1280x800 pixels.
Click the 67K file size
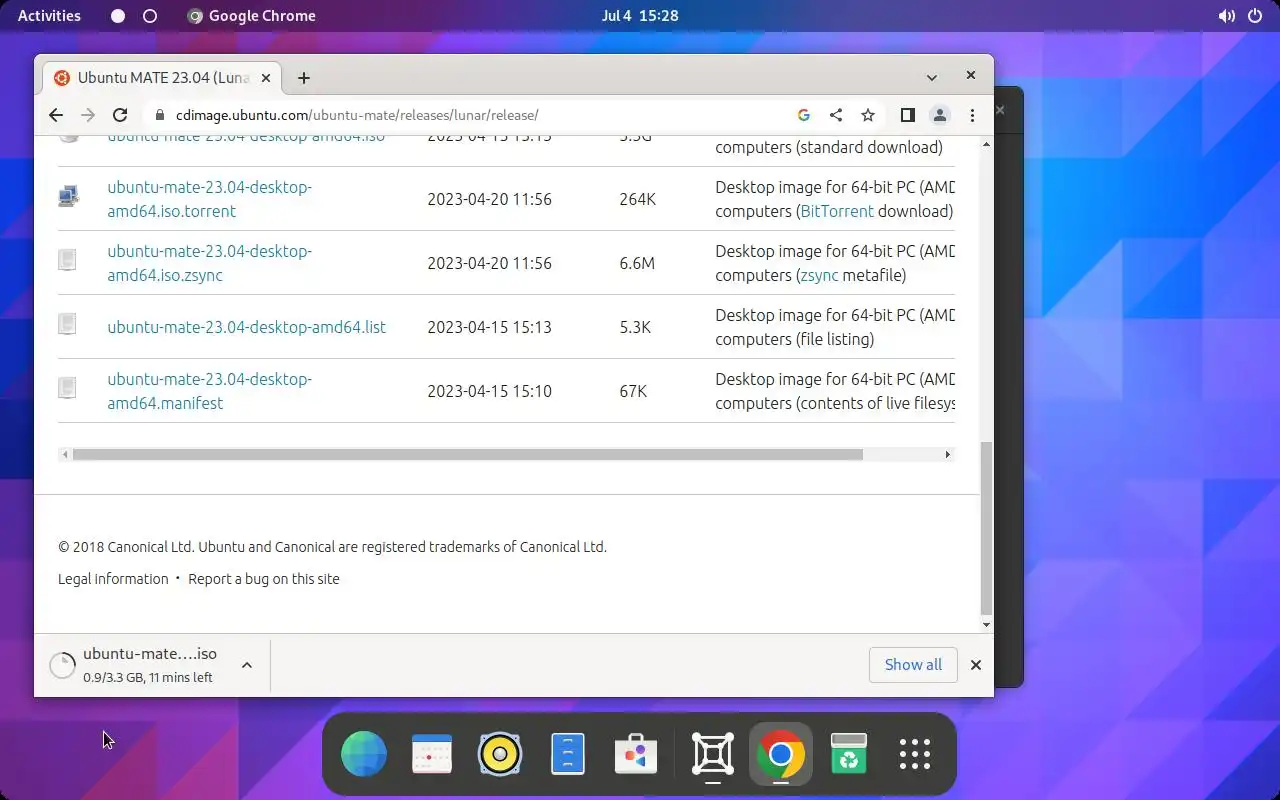pyautogui.click(x=633, y=391)
